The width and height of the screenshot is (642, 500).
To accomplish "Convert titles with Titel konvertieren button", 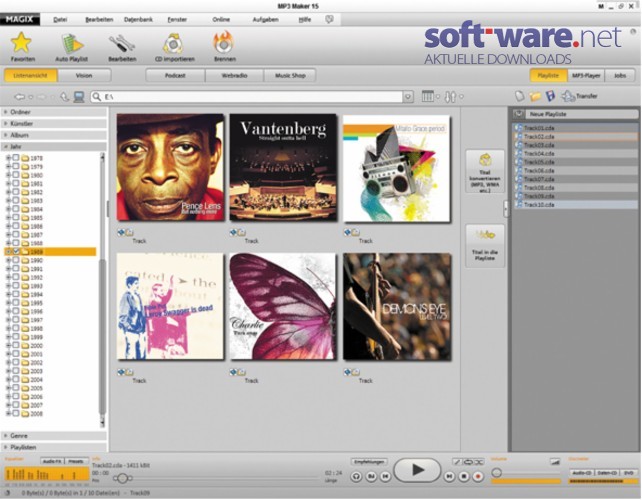I will [485, 171].
